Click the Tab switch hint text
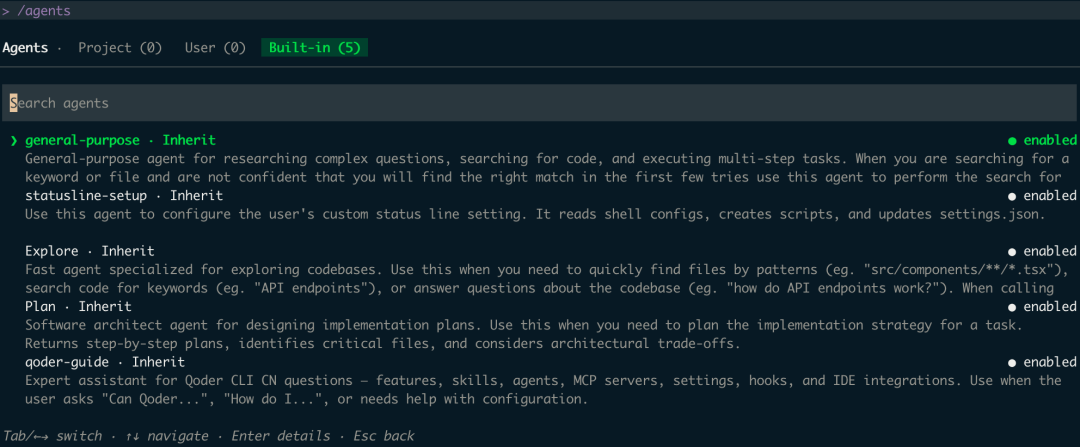The width and height of the screenshot is (1080, 447). [52, 436]
